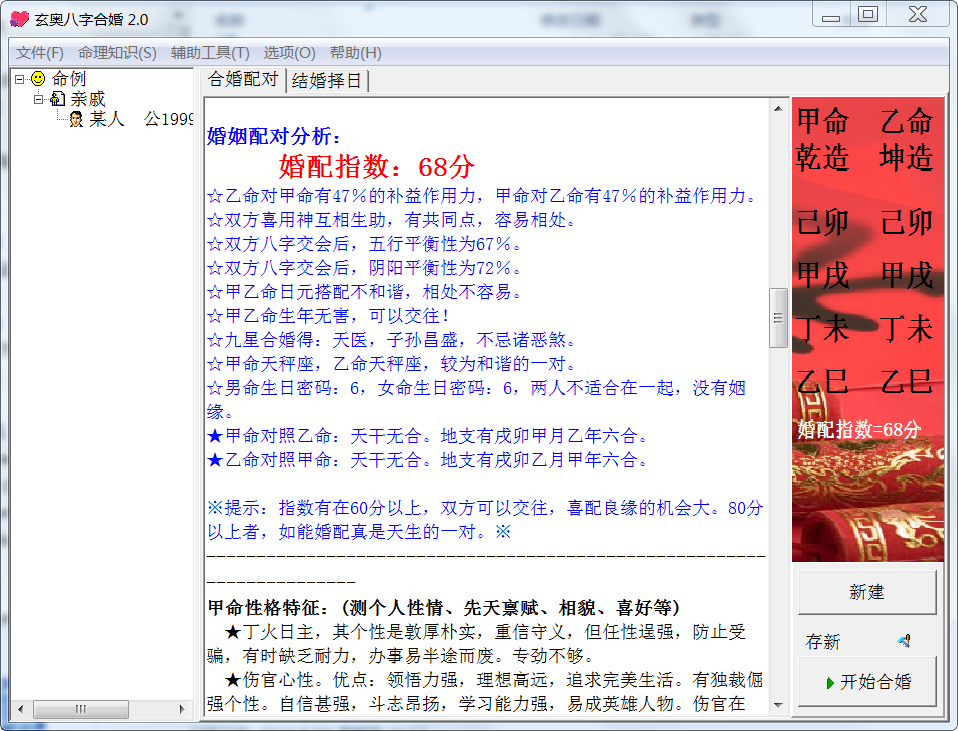
Task: Click the 乙命 坤造 header on red panel
Action: (907, 139)
